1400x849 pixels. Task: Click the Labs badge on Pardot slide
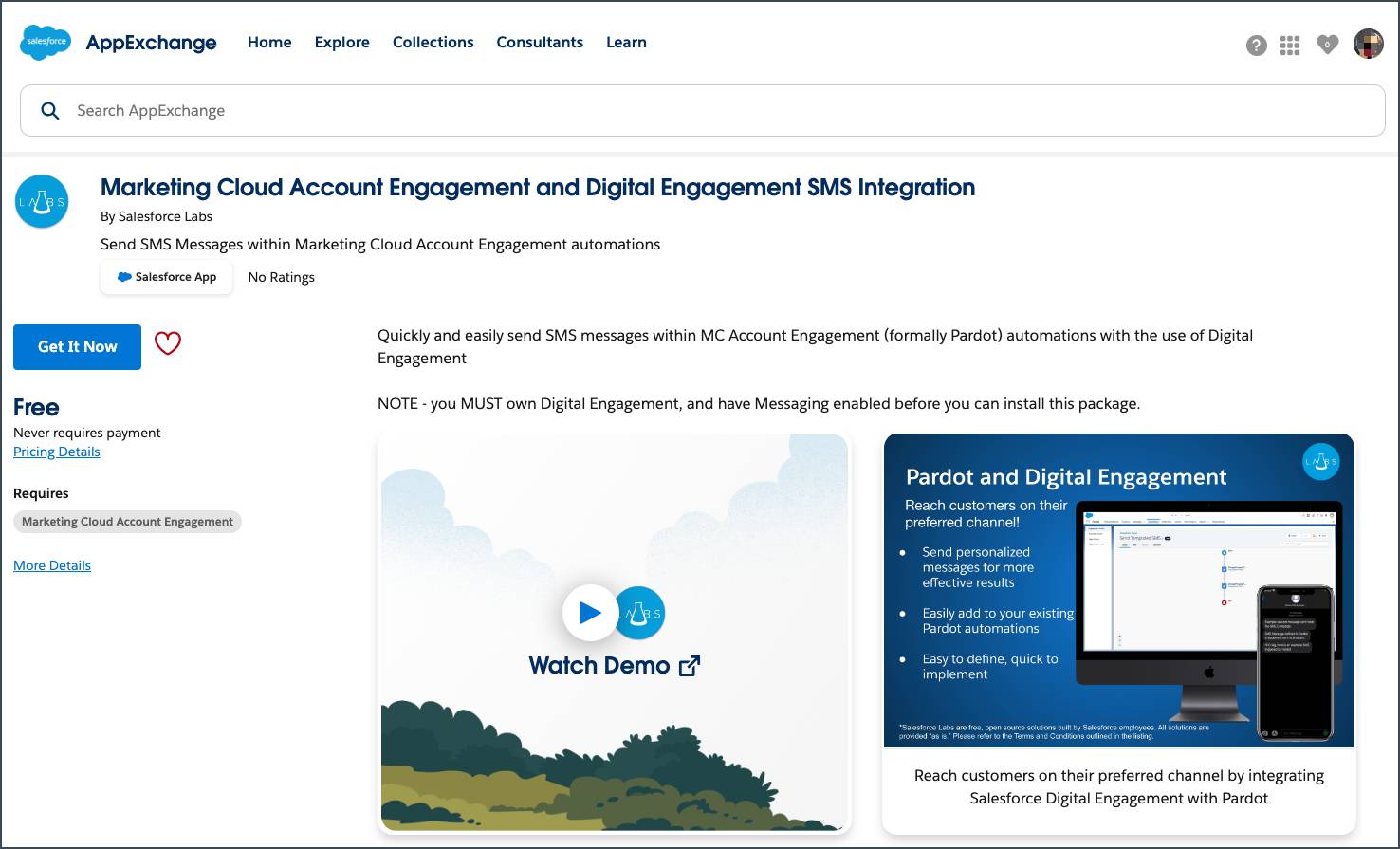pos(1320,462)
